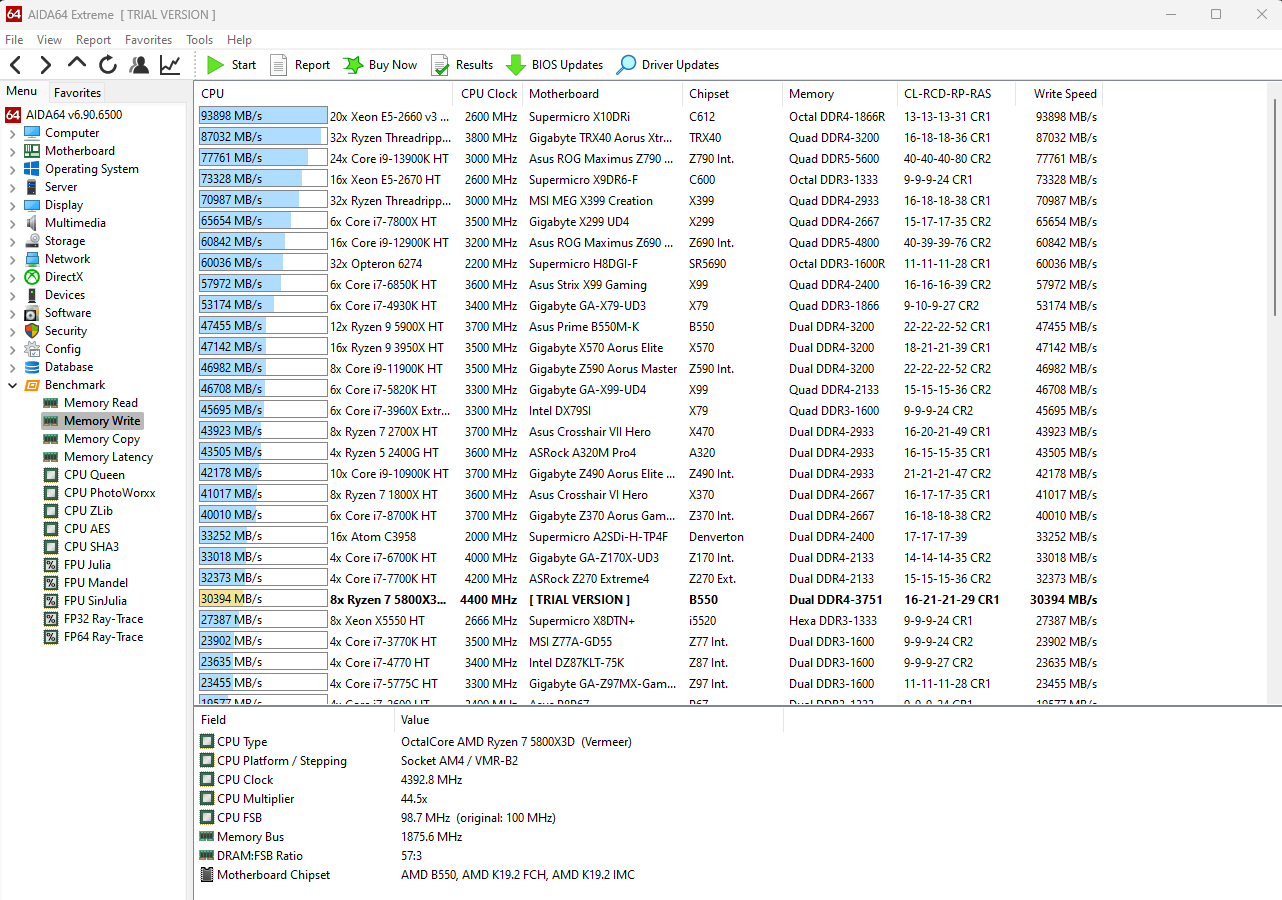Open the Report toolbar button
The image size is (1282, 900).
[x=299, y=65]
